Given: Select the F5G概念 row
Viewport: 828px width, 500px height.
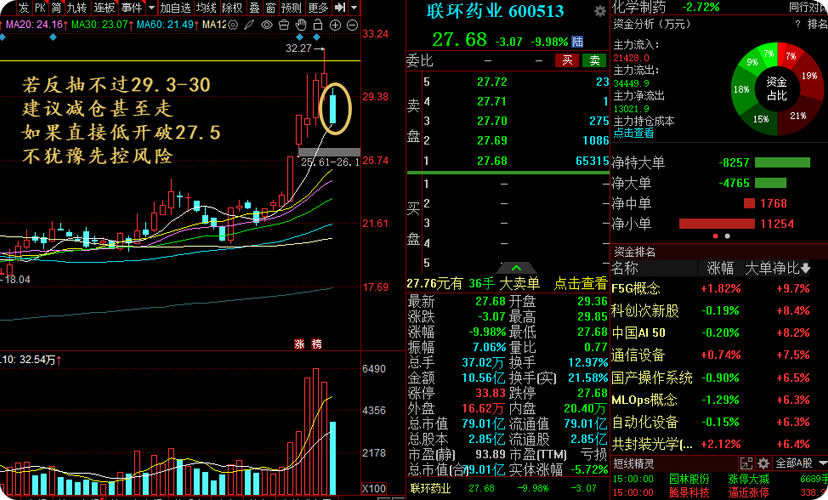Looking at the screenshot, I should 718,288.
